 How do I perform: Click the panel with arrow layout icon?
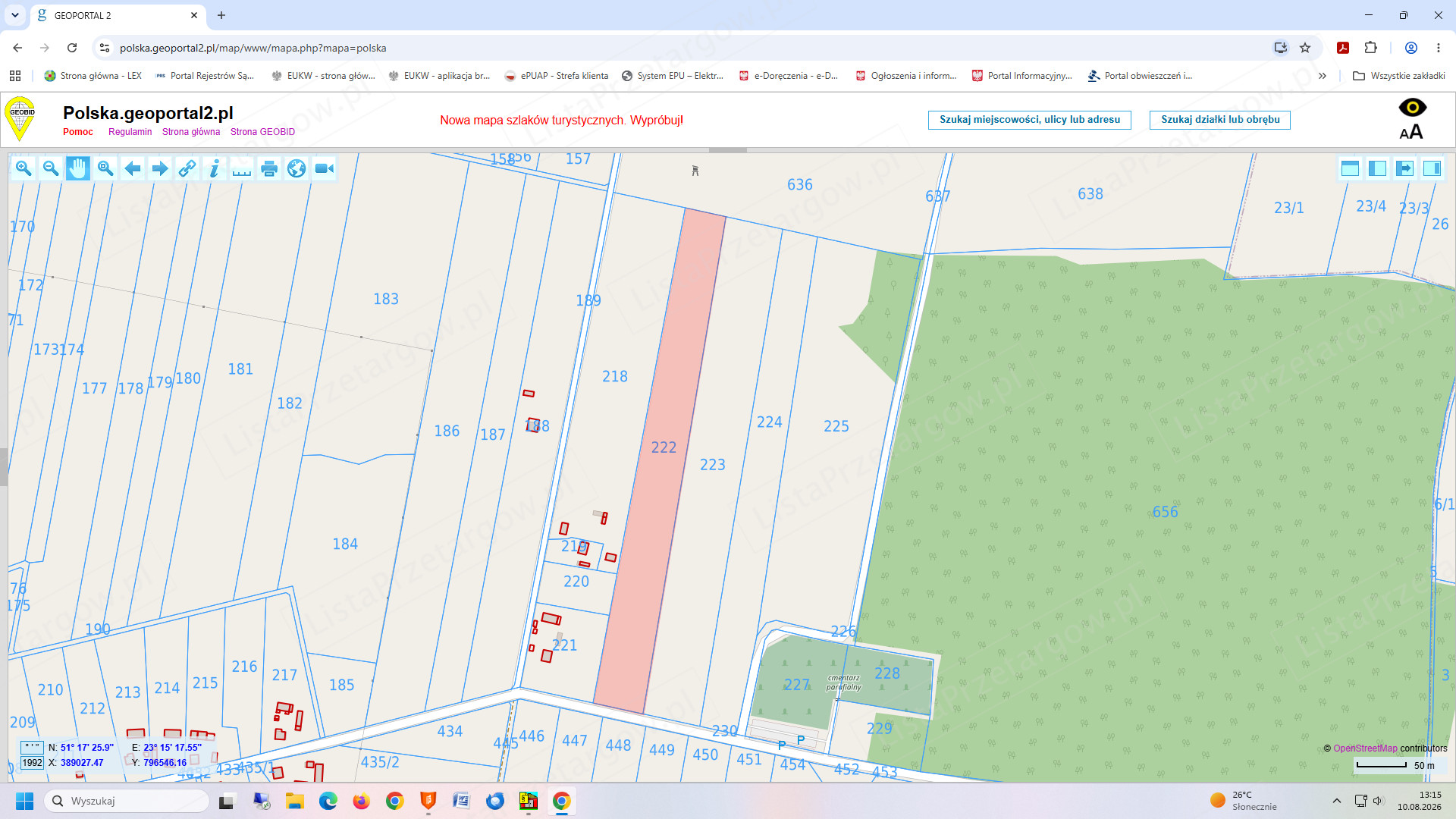coord(1404,168)
